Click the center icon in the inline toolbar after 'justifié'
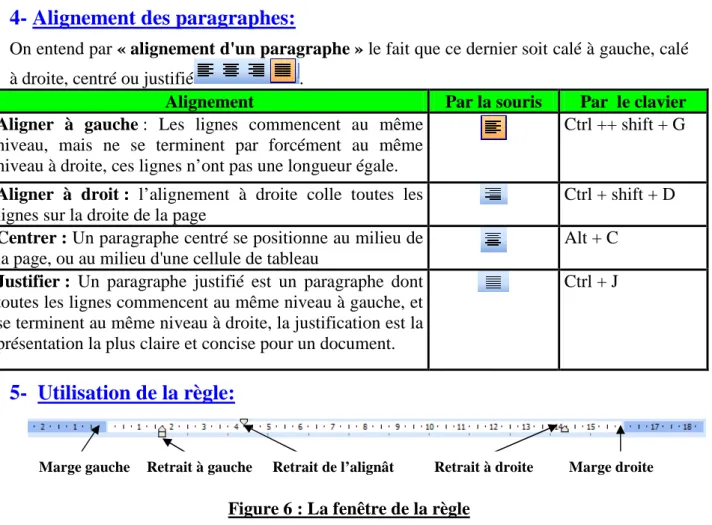The height and width of the screenshot is (525, 712). pos(231,70)
